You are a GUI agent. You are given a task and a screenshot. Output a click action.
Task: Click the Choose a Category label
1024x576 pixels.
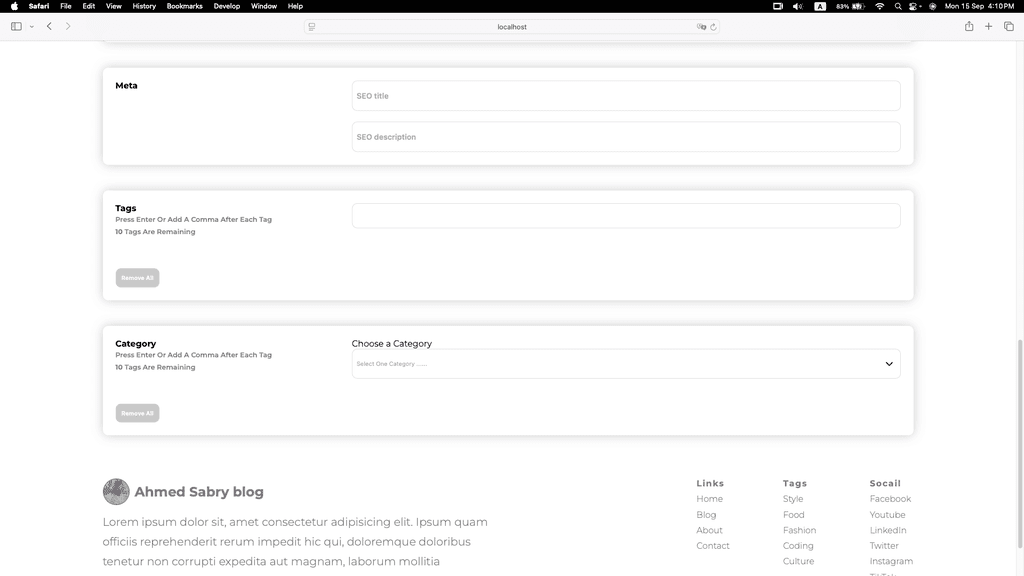[x=392, y=344]
